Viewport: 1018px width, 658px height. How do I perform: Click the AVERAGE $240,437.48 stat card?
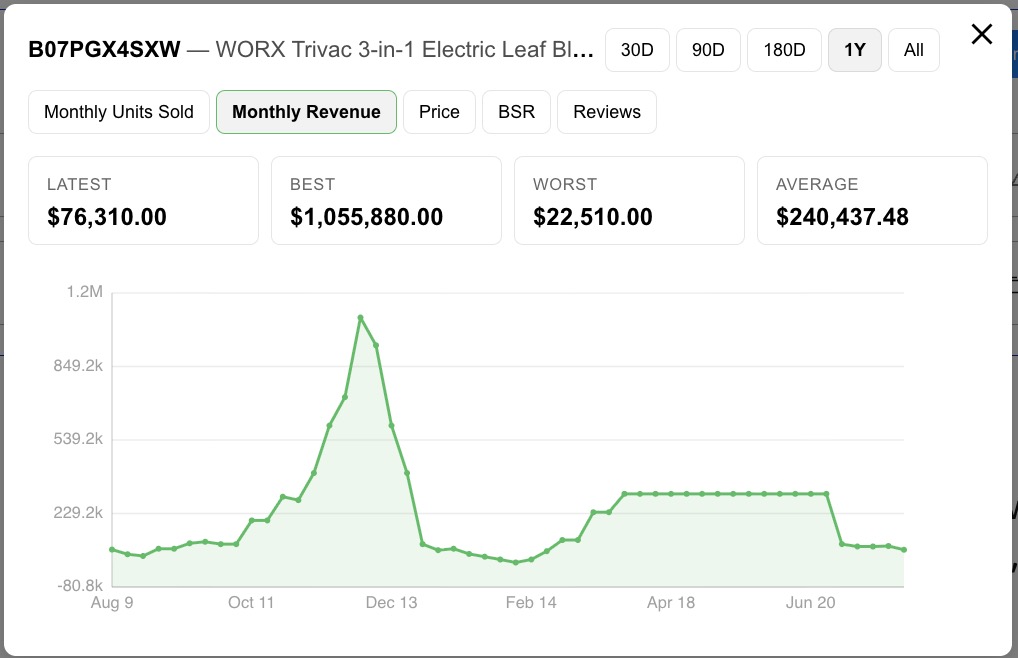pos(872,201)
